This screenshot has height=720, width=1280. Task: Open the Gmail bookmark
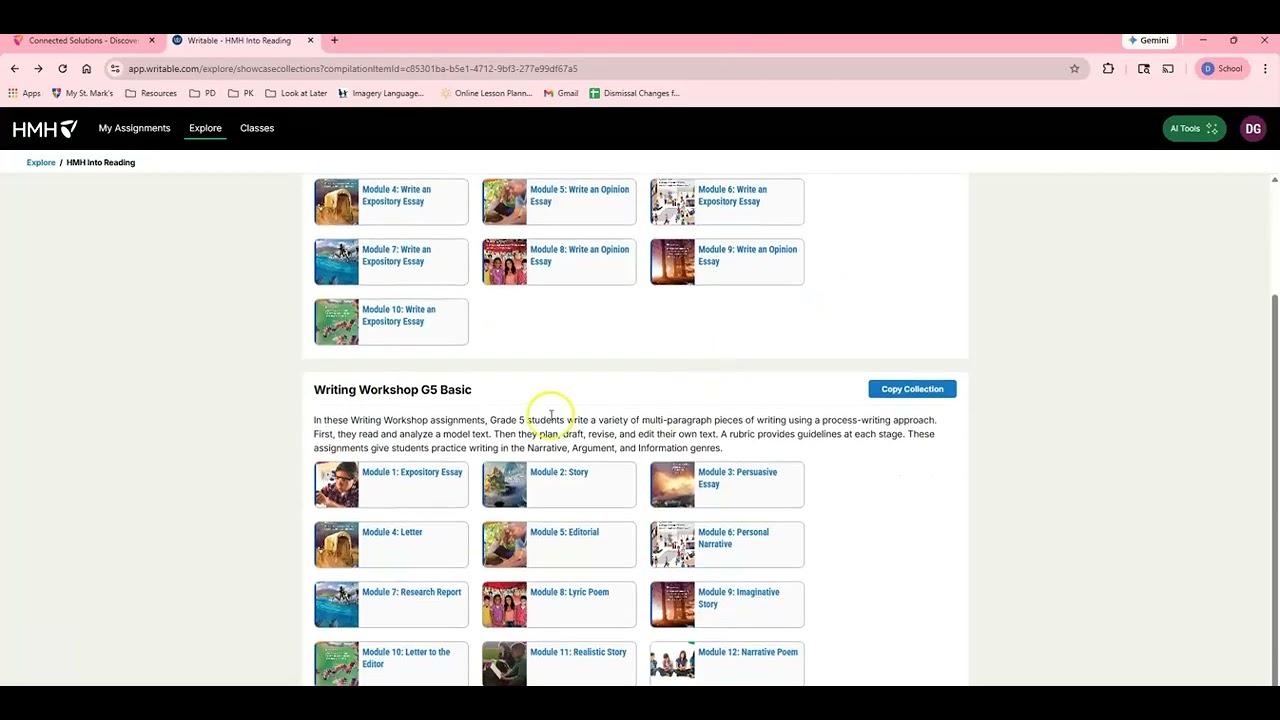point(561,93)
